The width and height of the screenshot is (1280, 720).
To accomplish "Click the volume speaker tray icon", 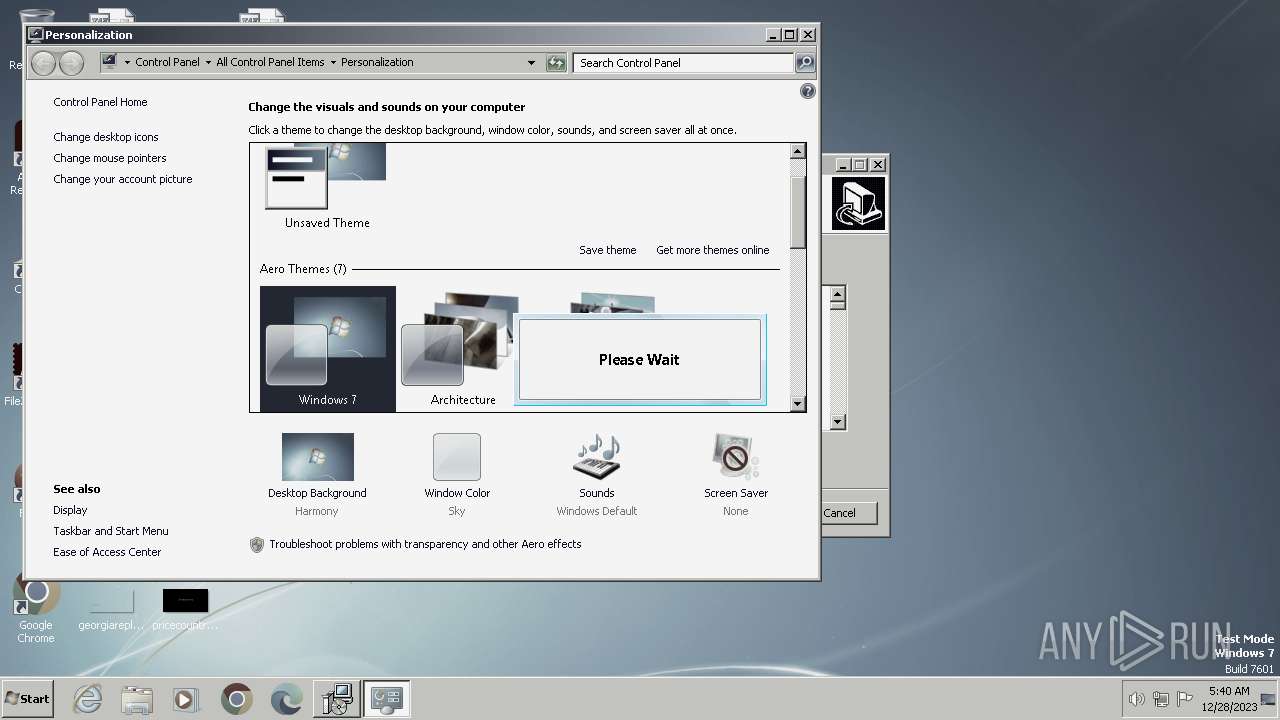I will coord(1136,699).
